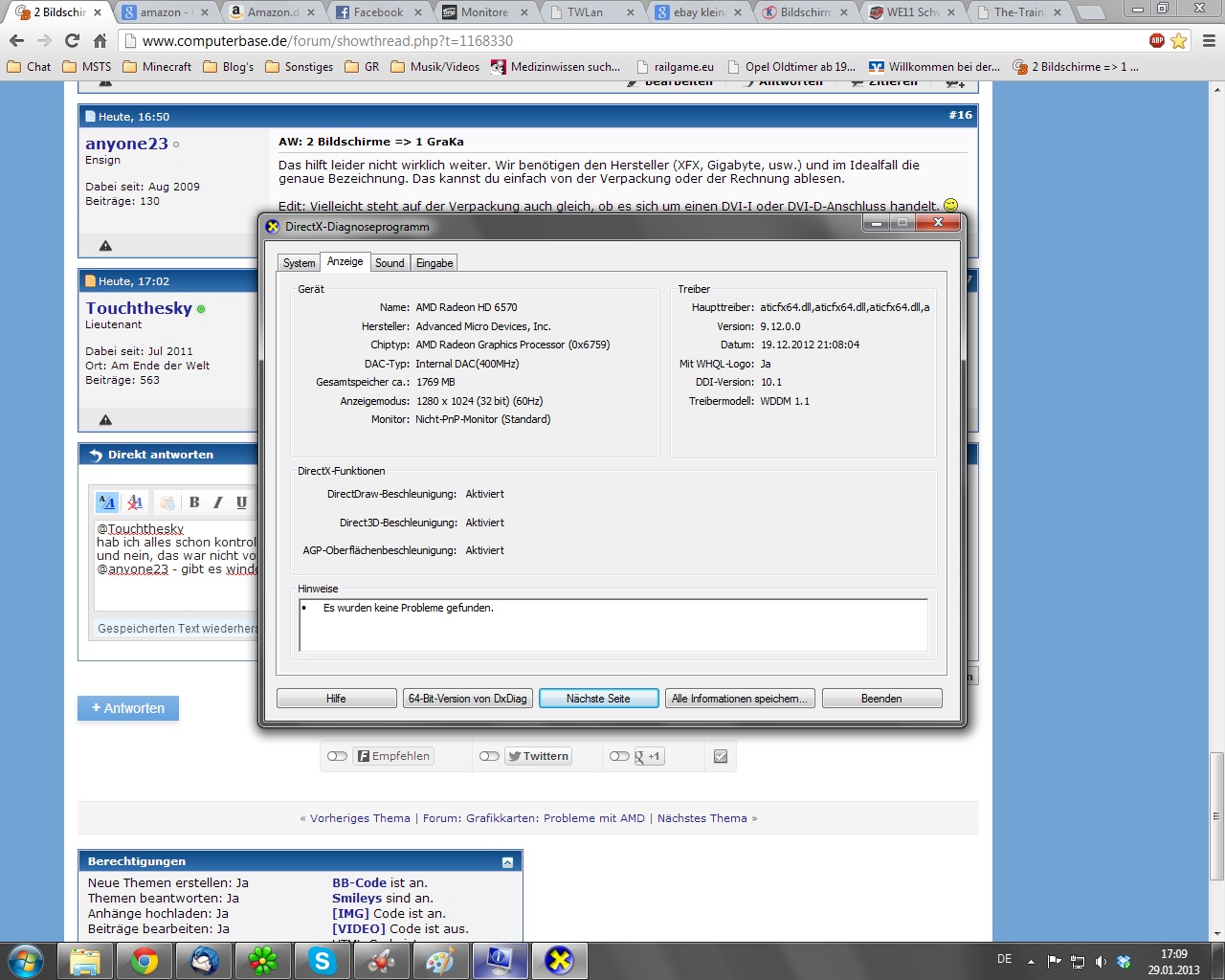Open the Adblock Plus extension icon
The height and width of the screenshot is (980, 1225).
(x=1157, y=41)
